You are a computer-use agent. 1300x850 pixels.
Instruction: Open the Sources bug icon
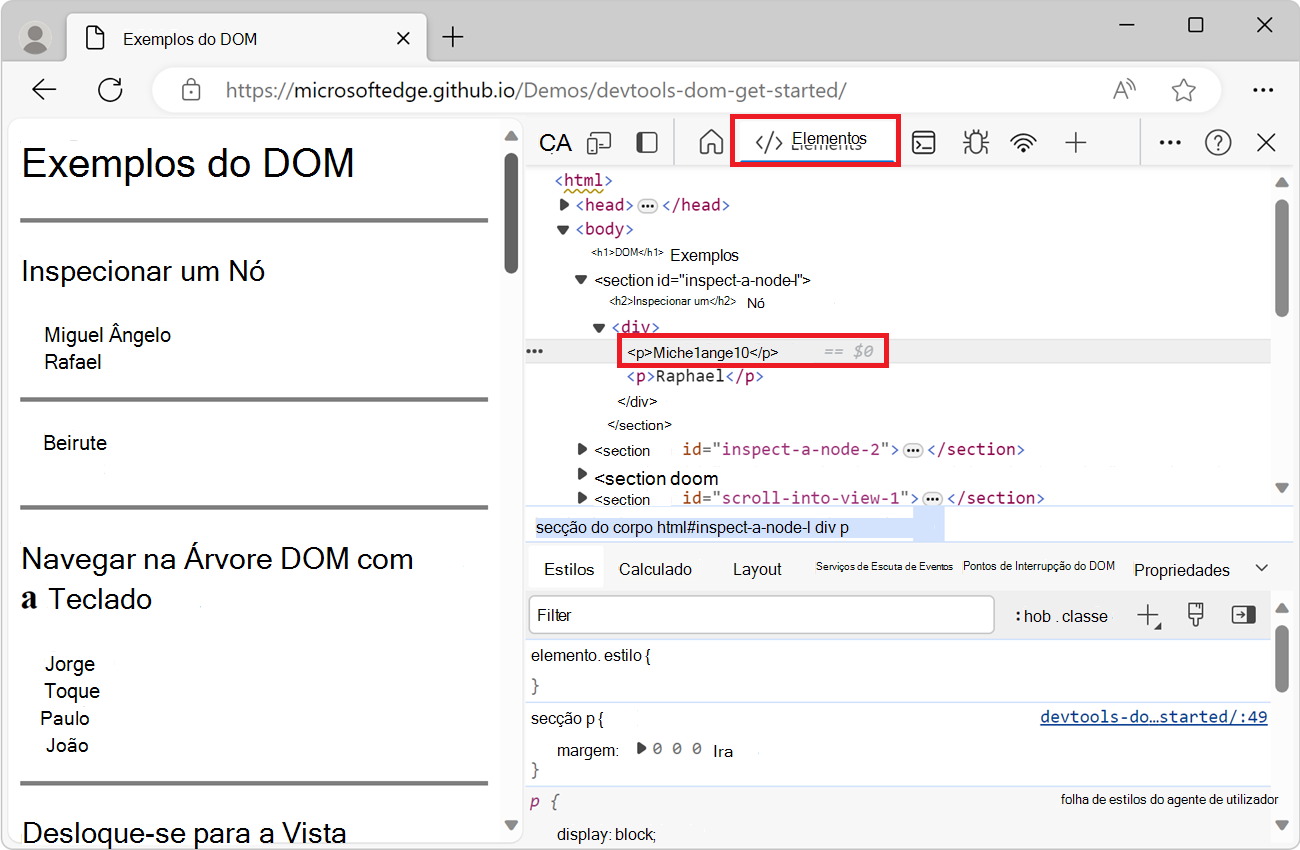(975, 143)
